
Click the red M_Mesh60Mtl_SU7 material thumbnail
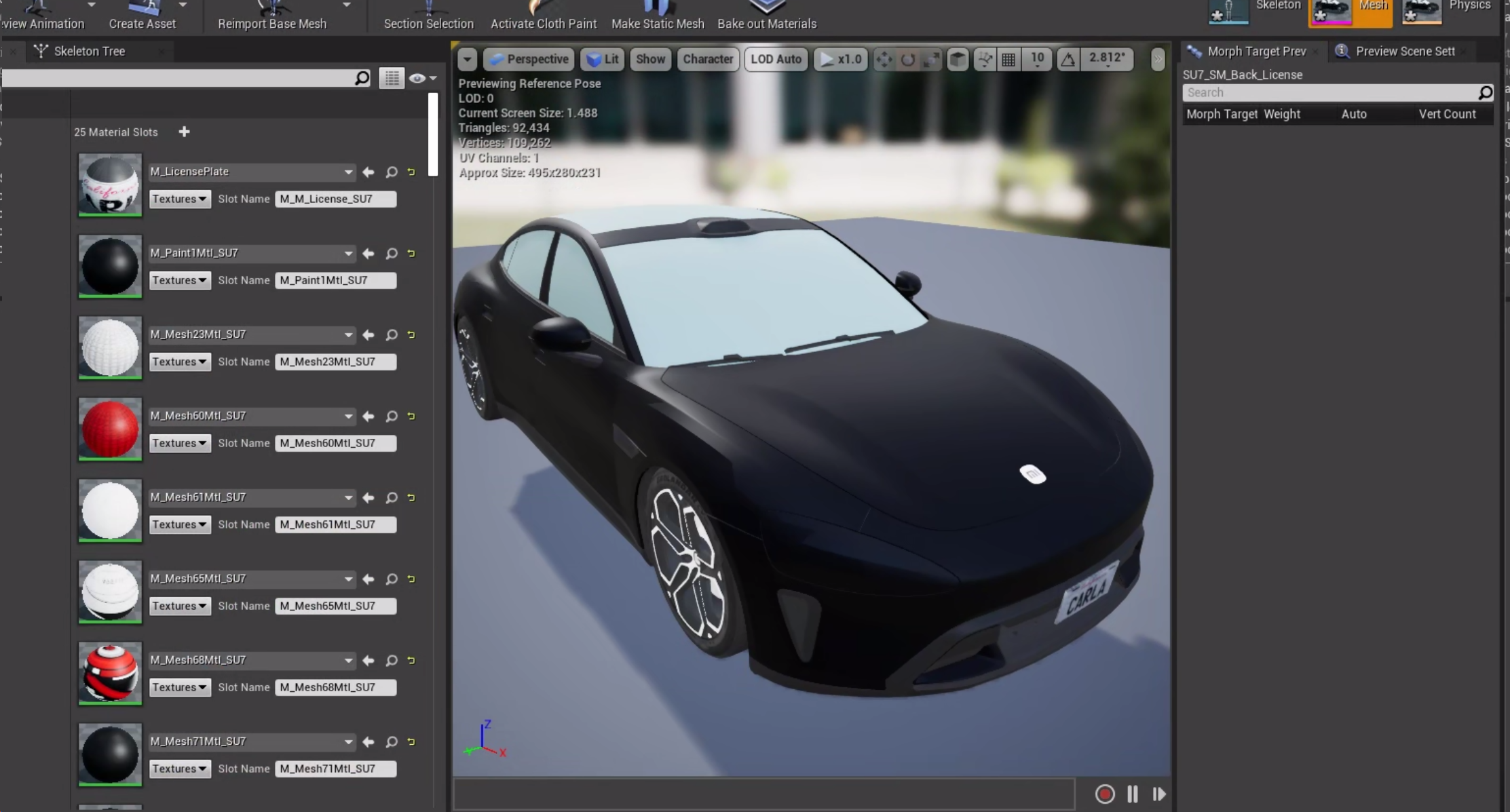tap(110, 428)
